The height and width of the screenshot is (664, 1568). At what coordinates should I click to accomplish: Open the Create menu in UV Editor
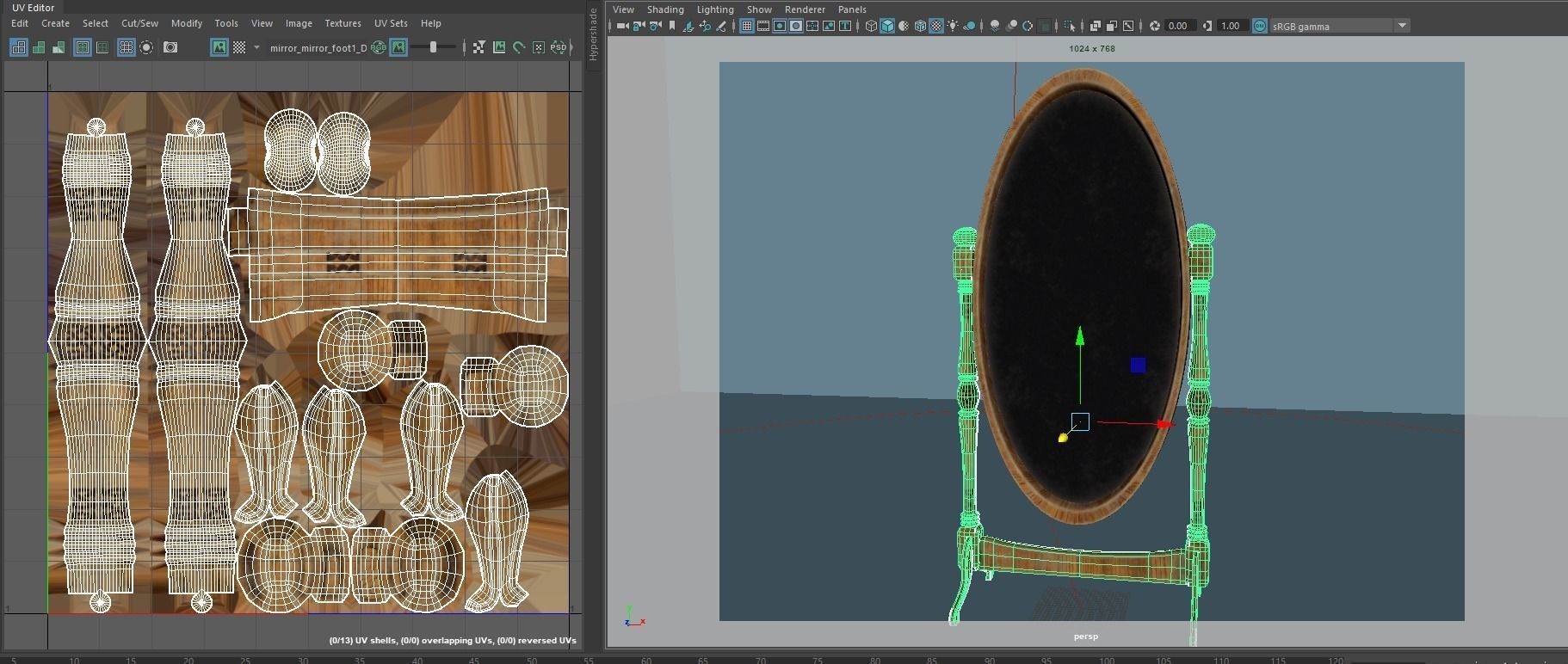click(x=55, y=23)
